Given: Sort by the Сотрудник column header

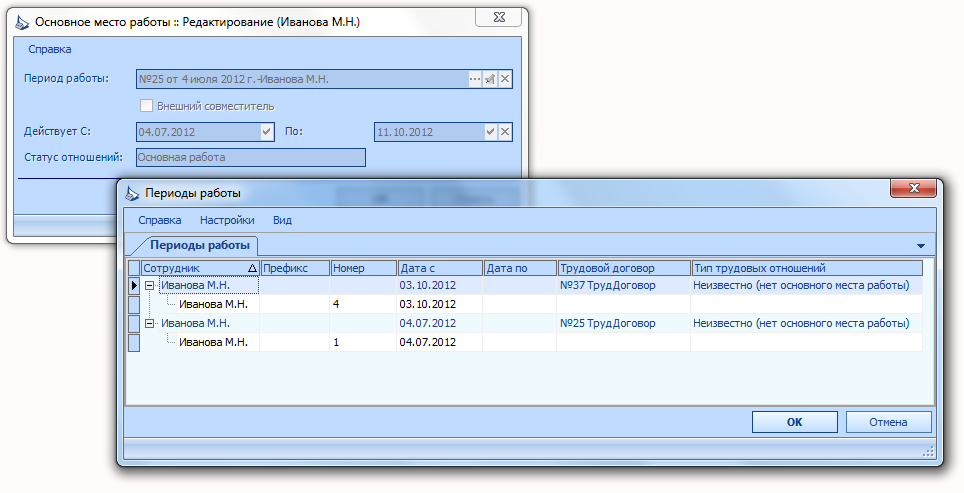Looking at the screenshot, I should (x=200, y=268).
